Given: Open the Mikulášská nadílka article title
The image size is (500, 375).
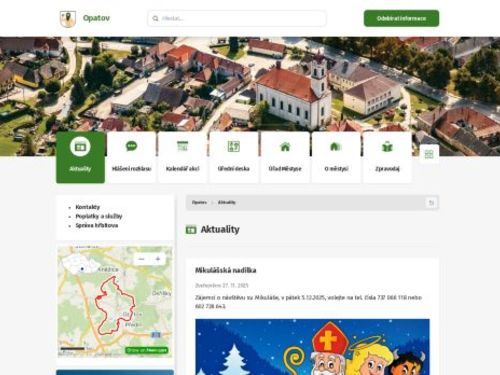Looking at the screenshot, I should 226,270.
